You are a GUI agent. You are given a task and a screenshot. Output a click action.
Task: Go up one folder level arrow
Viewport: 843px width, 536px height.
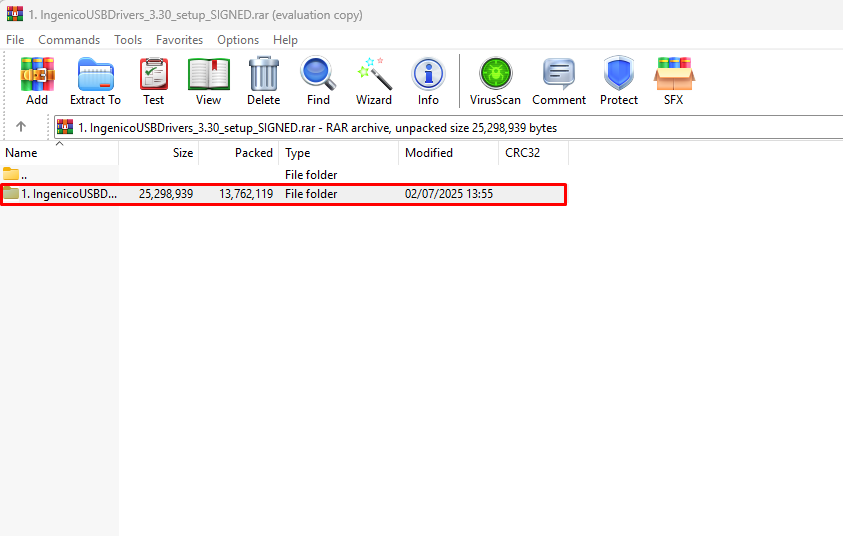coord(21,127)
